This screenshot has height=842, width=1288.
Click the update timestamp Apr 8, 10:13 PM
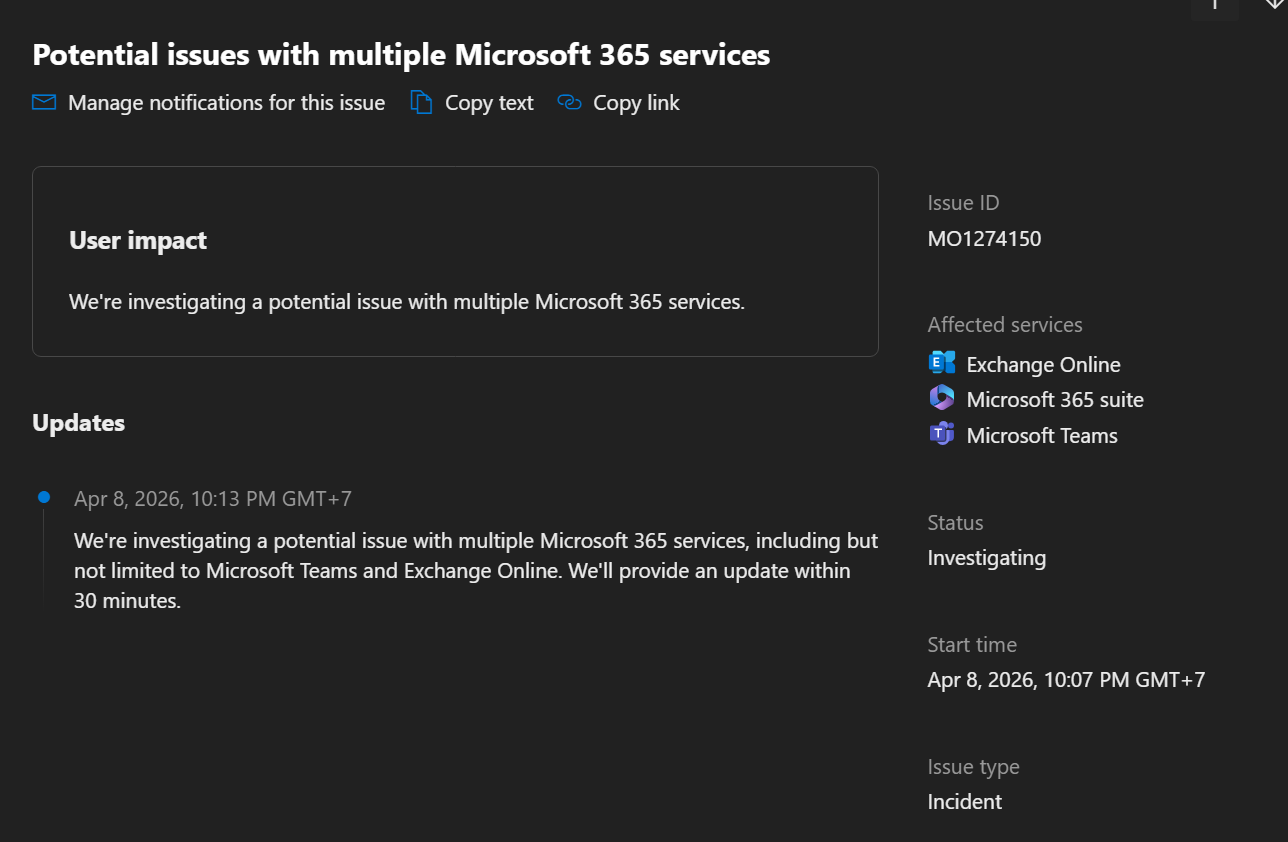[213, 499]
